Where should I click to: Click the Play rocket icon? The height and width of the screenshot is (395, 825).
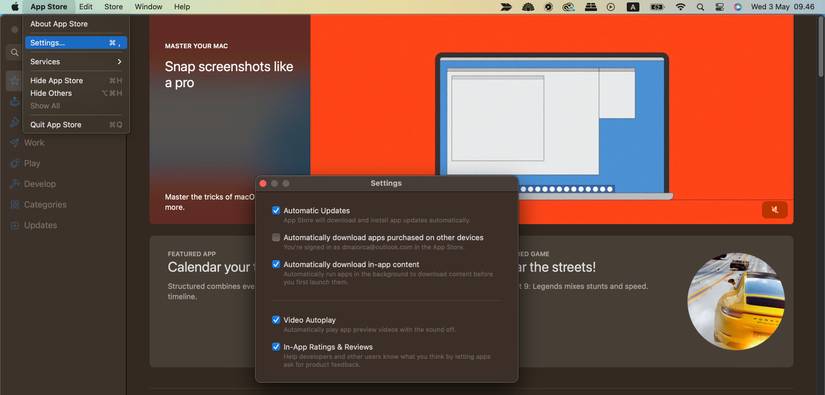[x=15, y=163]
